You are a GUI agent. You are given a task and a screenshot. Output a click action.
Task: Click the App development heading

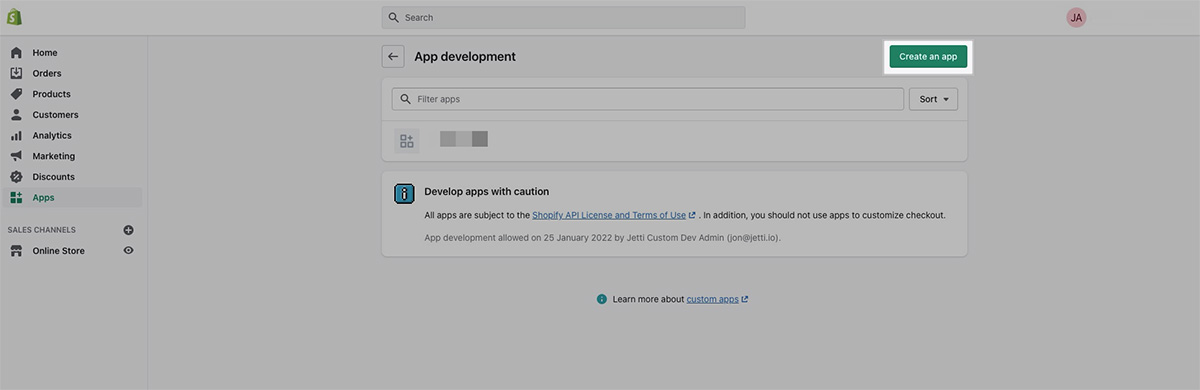coord(465,57)
